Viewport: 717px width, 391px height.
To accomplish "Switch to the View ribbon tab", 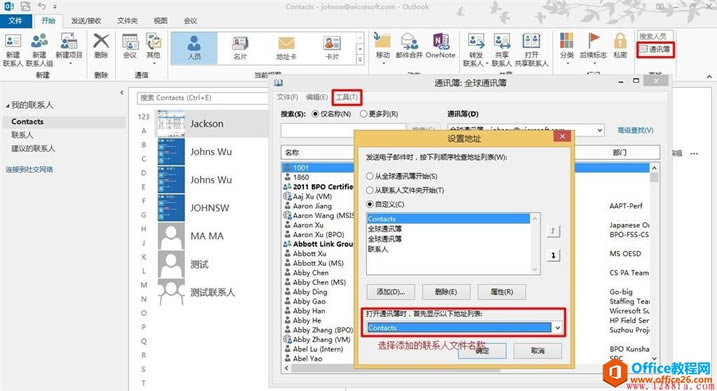I will point(161,21).
